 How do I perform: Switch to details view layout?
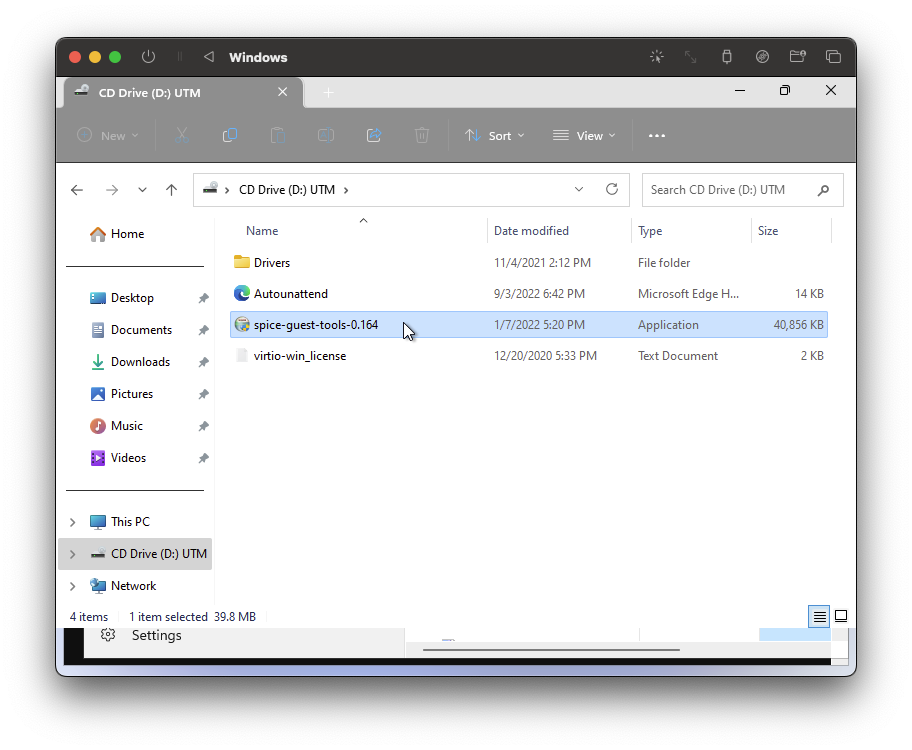pyautogui.click(x=819, y=616)
